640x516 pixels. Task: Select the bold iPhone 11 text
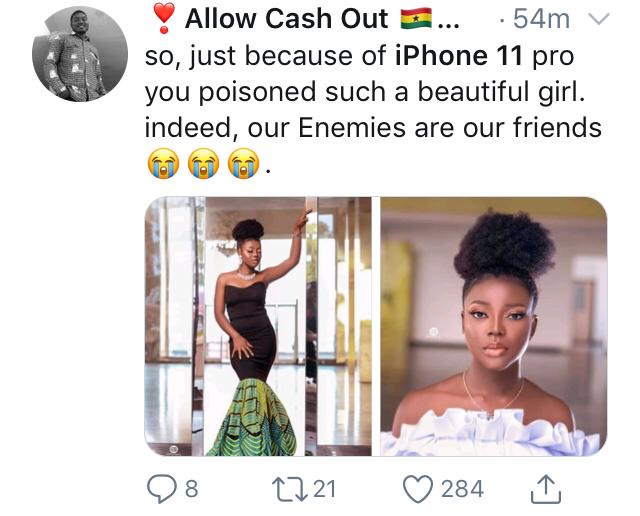[x=459, y=56]
